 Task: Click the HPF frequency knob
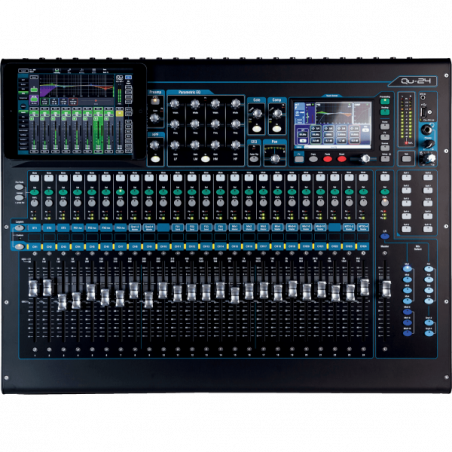pyautogui.click(x=154, y=145)
